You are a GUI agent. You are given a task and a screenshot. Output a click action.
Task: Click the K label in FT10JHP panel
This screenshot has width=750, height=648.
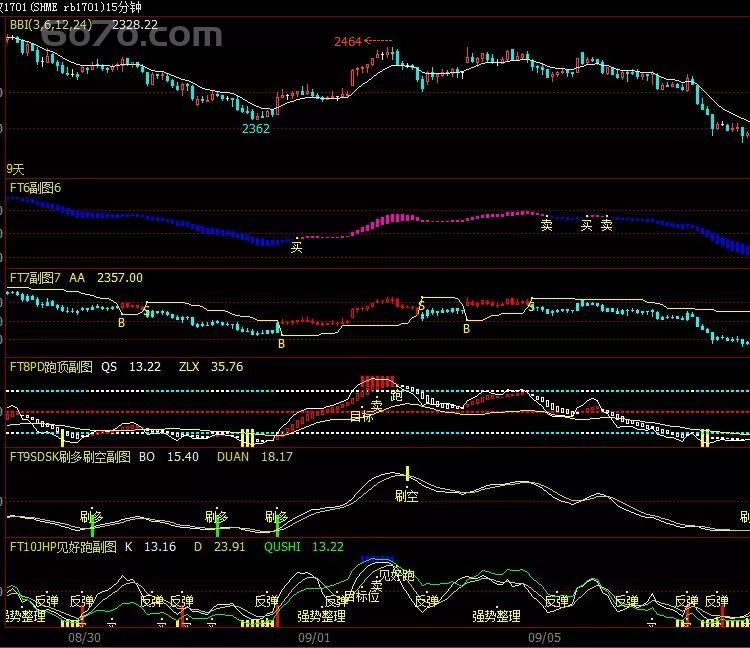(x=129, y=547)
